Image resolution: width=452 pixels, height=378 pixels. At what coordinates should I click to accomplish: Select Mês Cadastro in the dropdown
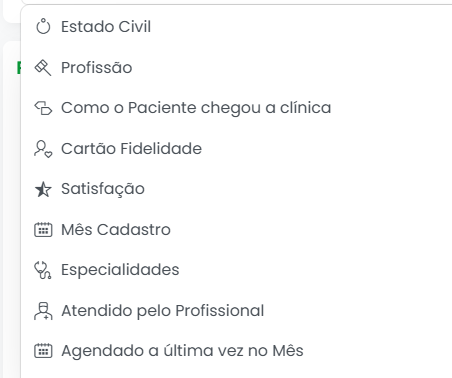pyautogui.click(x=237, y=230)
